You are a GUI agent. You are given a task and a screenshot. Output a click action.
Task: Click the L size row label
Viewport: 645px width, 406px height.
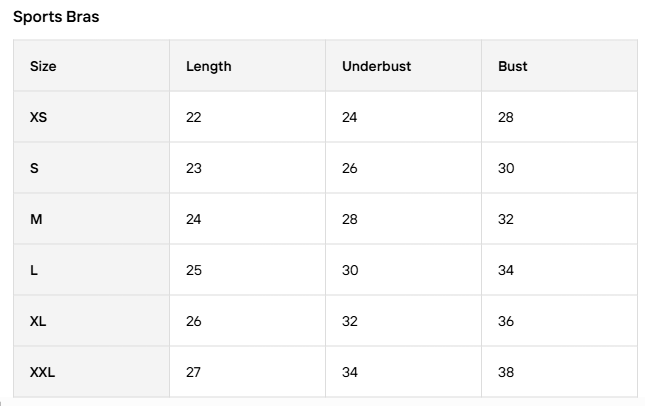point(34,270)
